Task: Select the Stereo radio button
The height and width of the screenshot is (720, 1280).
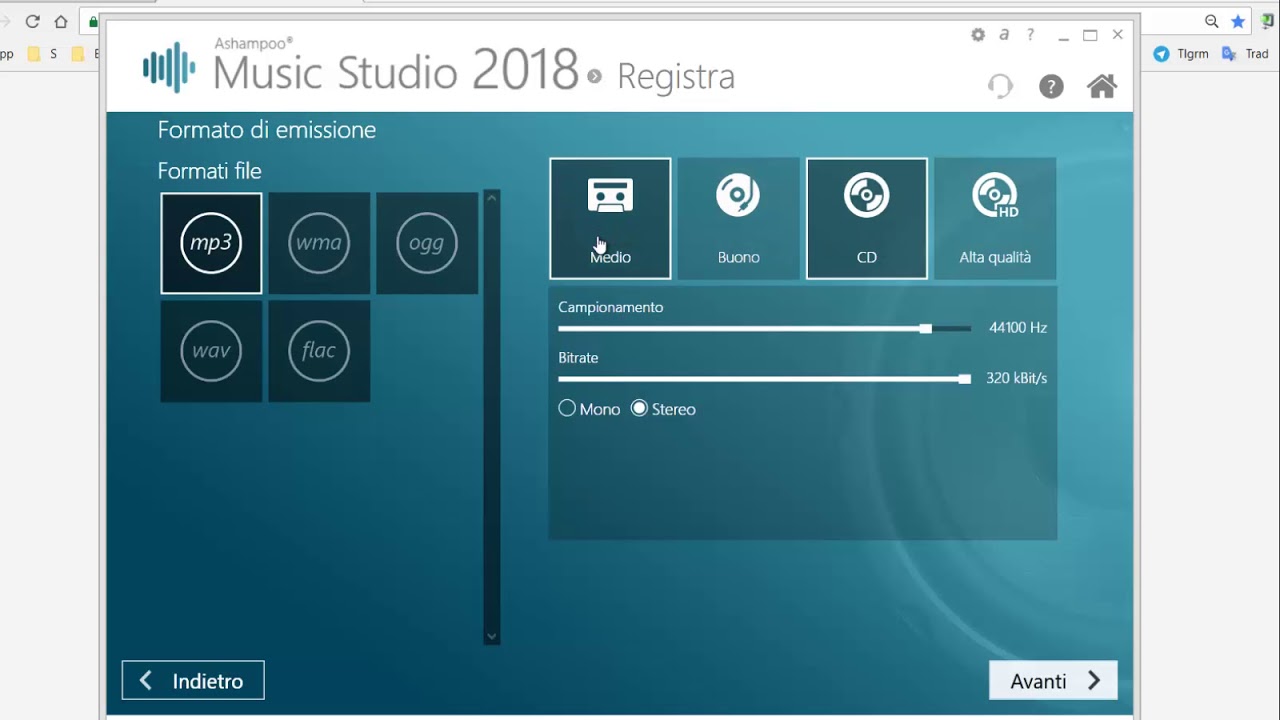Action: pos(639,408)
